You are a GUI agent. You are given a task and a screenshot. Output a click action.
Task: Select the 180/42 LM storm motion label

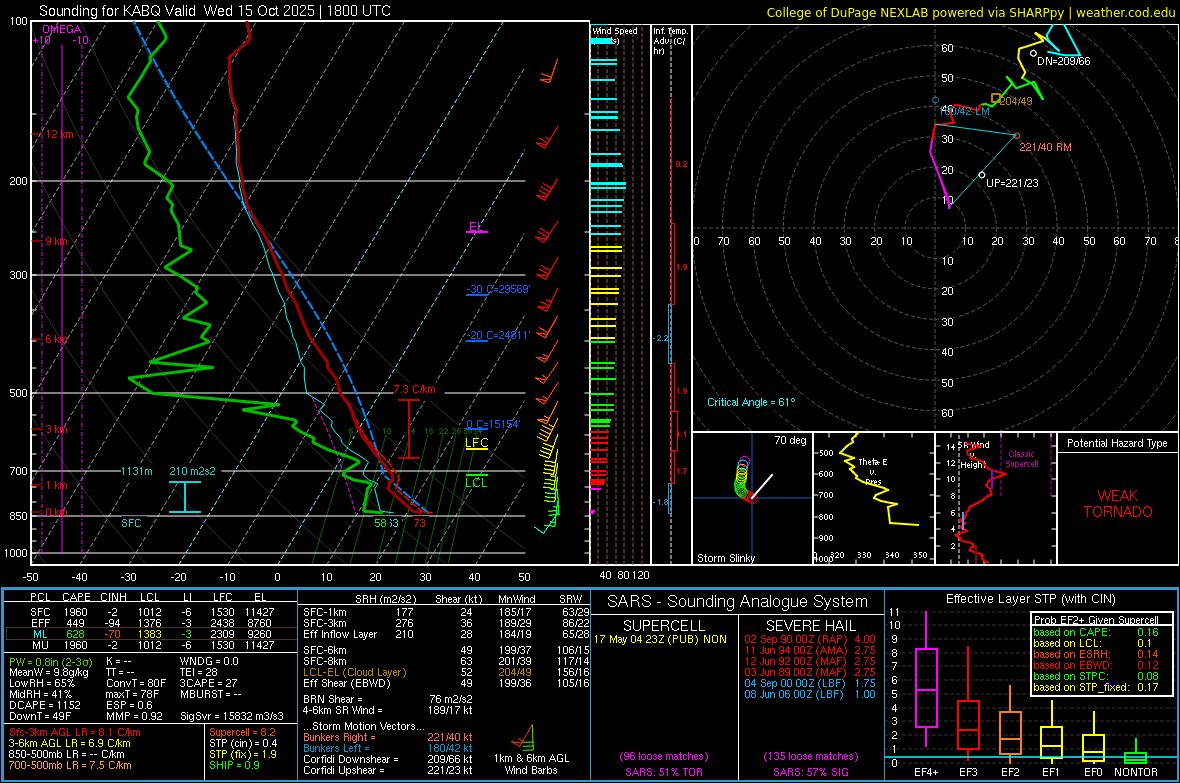965,111
